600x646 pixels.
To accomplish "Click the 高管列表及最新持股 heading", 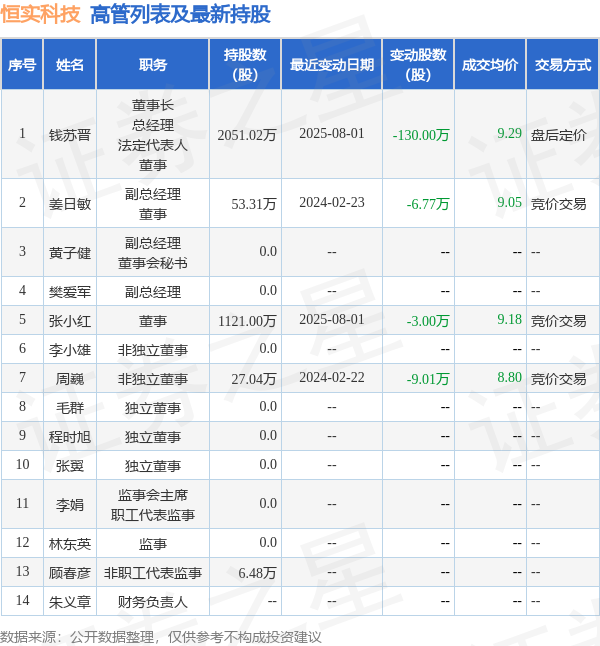I will pyautogui.click(x=180, y=14).
